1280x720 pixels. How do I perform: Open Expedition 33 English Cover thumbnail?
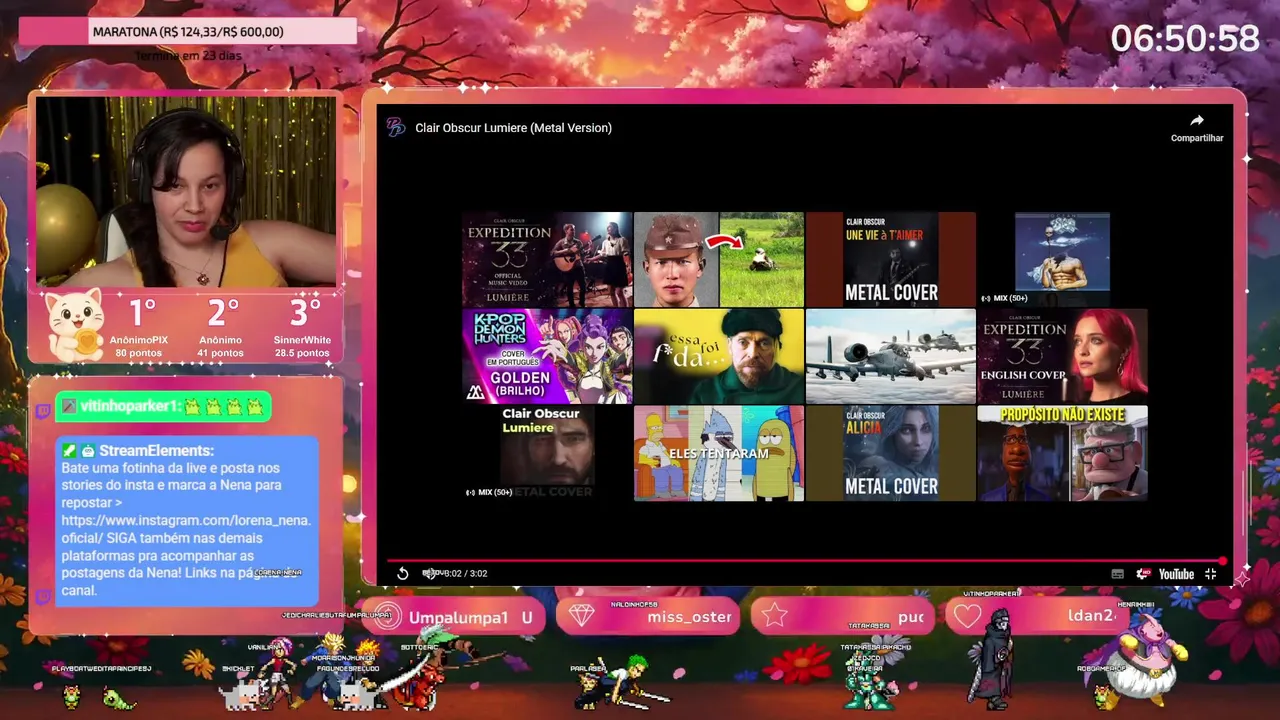(1062, 356)
